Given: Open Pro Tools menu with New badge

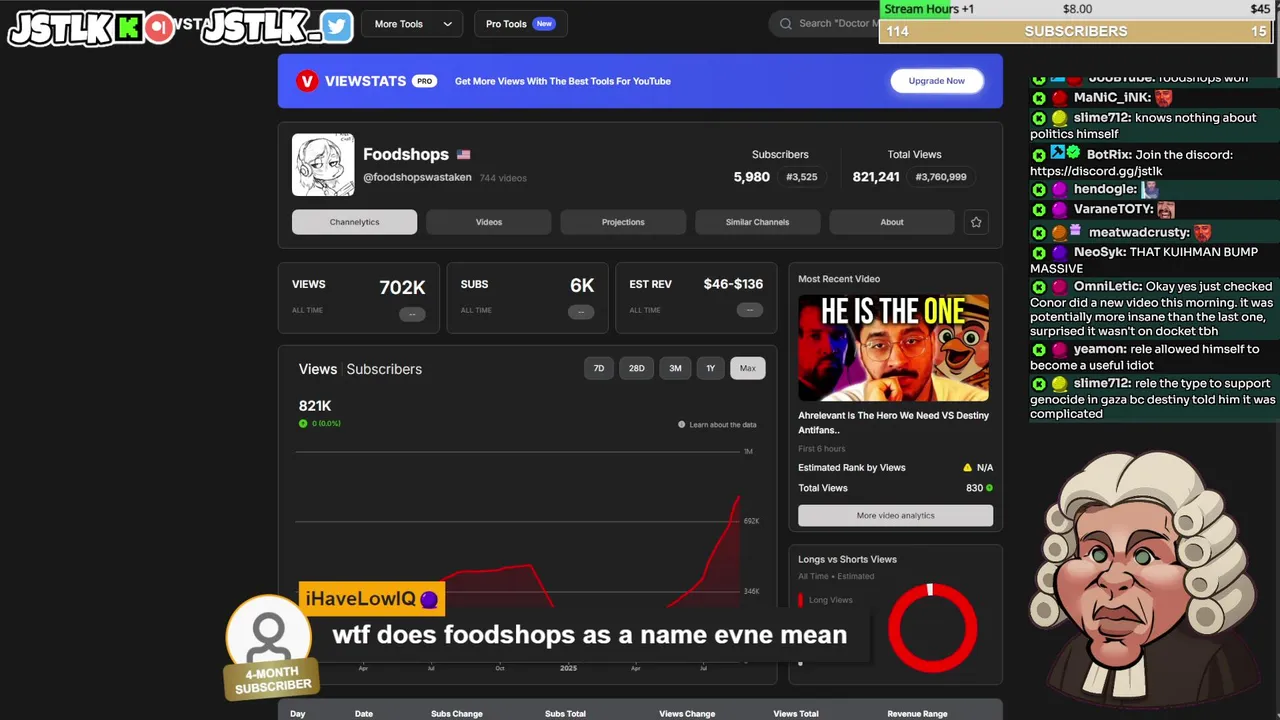Looking at the screenshot, I should [x=520, y=24].
